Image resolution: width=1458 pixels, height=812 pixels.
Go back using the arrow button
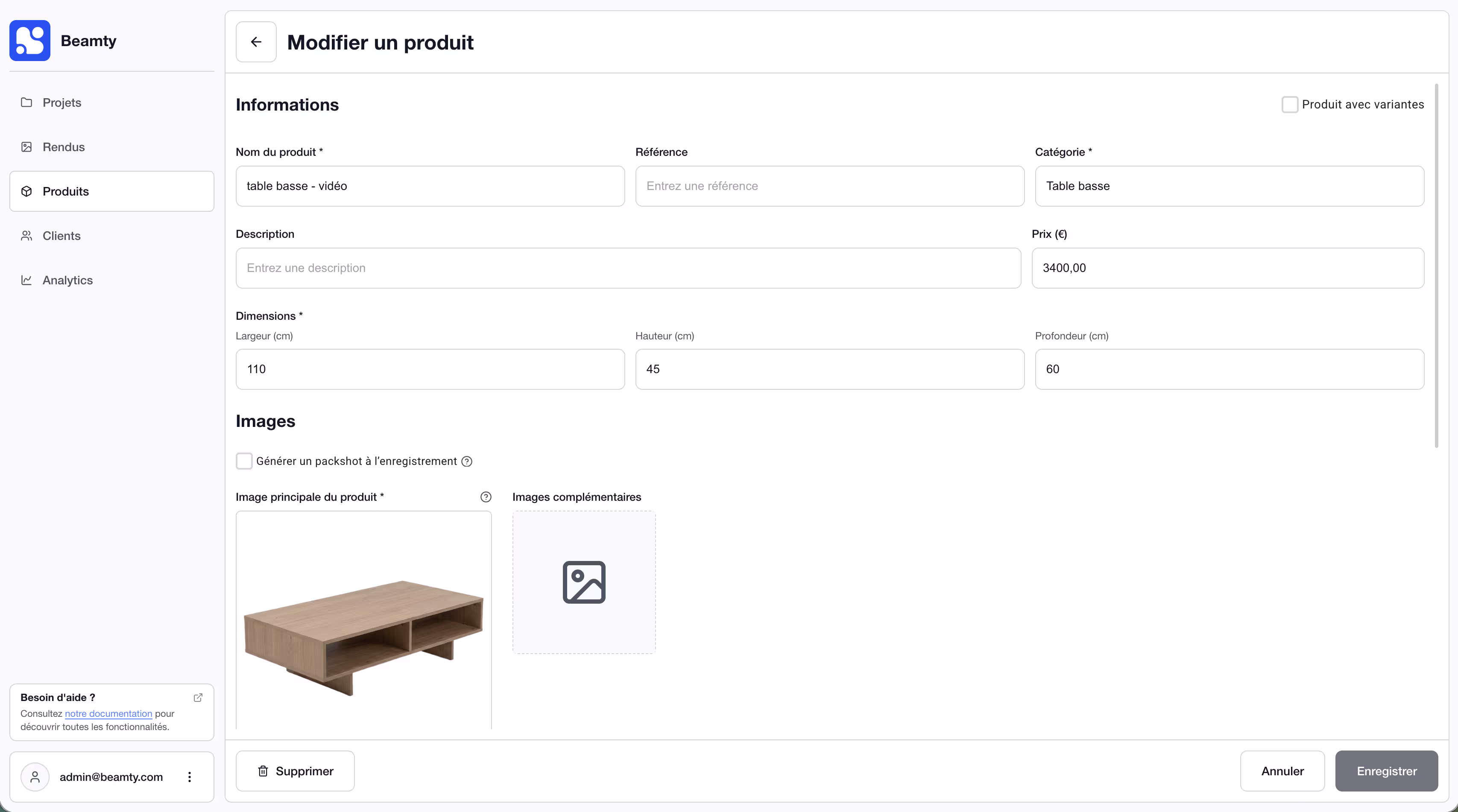click(256, 42)
